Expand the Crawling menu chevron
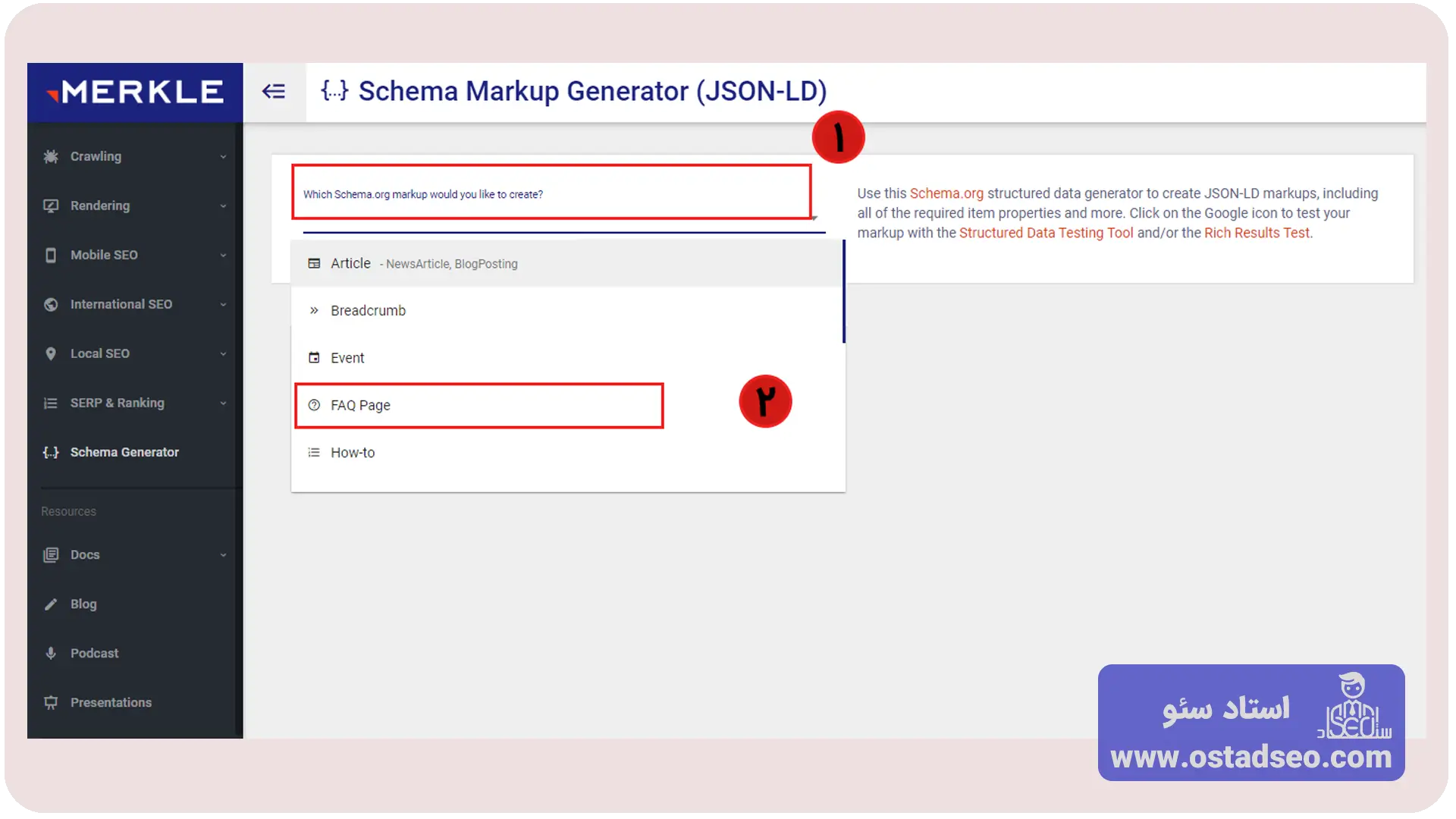The image size is (1456, 819). click(x=223, y=157)
